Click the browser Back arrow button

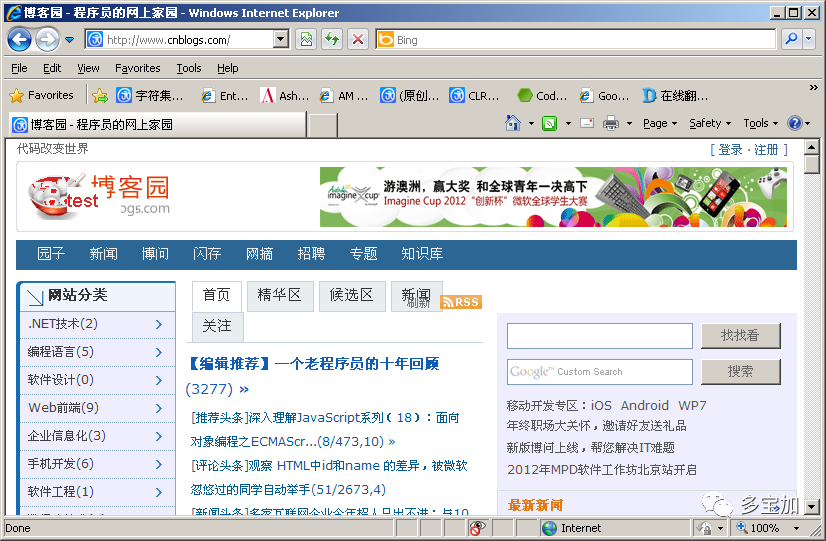tap(19, 40)
